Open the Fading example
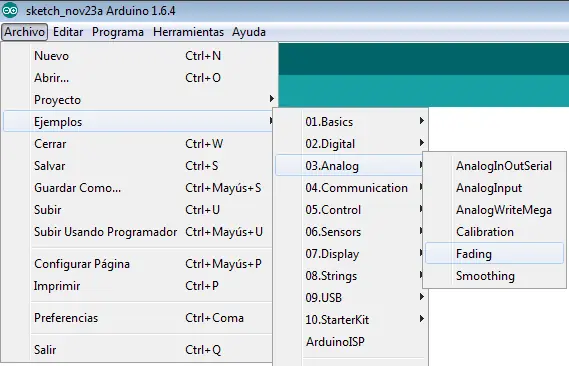Screen dimensions: 569x366 point(494,254)
